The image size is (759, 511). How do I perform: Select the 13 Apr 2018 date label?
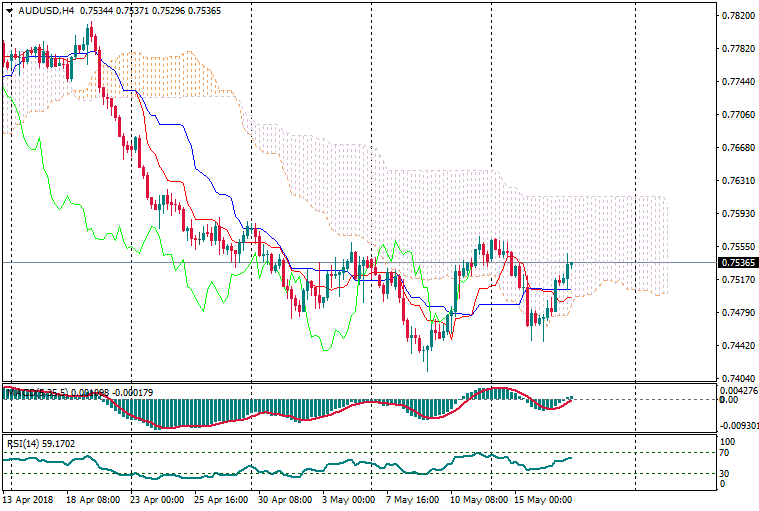pos(28,499)
